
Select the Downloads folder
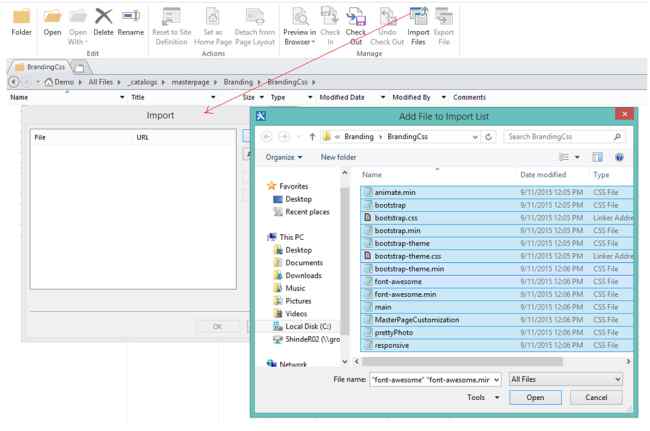(x=303, y=276)
